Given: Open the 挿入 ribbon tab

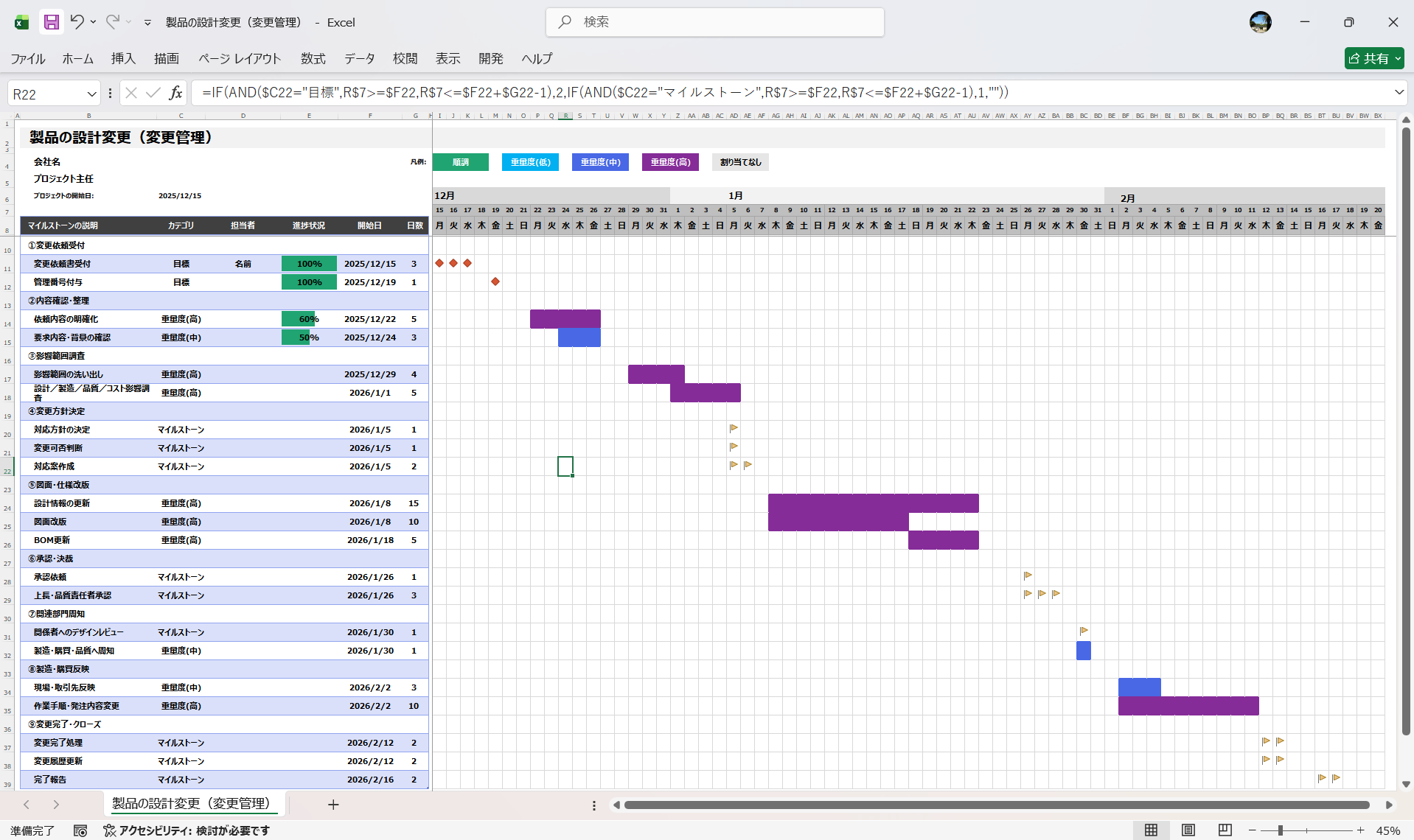Looking at the screenshot, I should 123,58.
